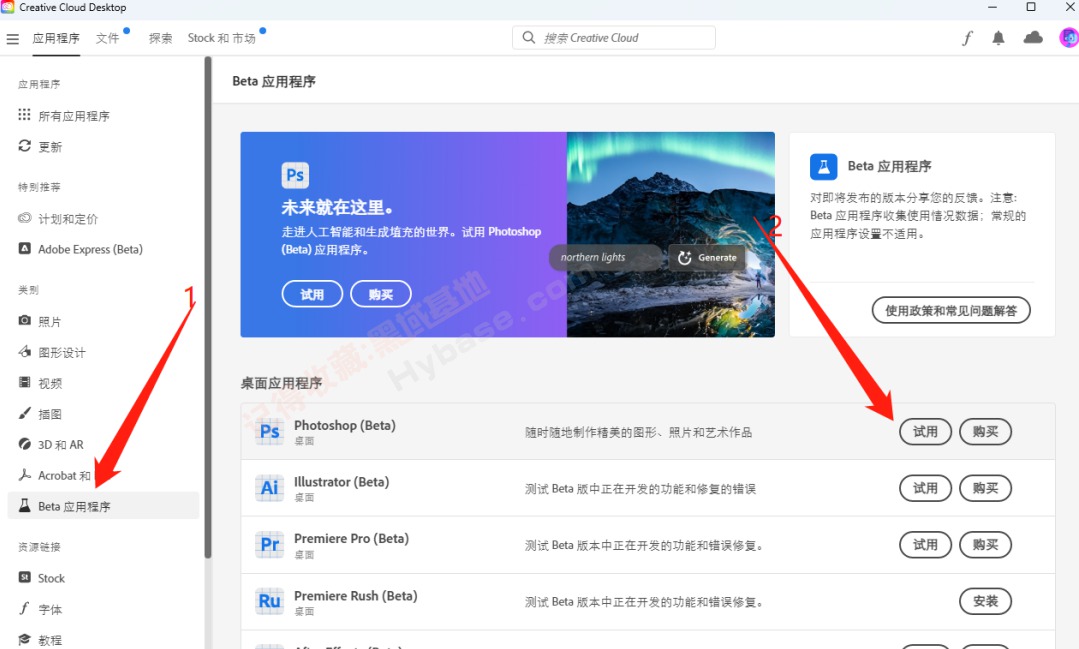Open the fonts f icon in header
Screen dimensions: 1079x649
tap(967, 39)
